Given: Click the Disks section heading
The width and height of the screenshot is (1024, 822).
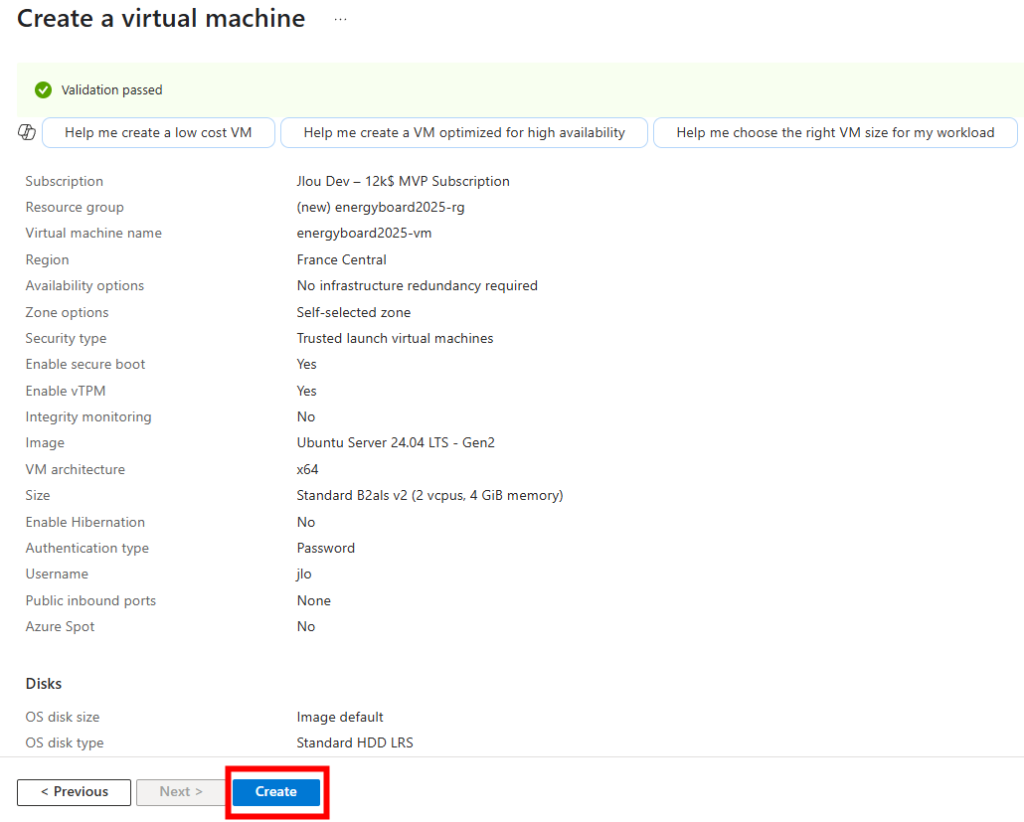Looking at the screenshot, I should 44,684.
